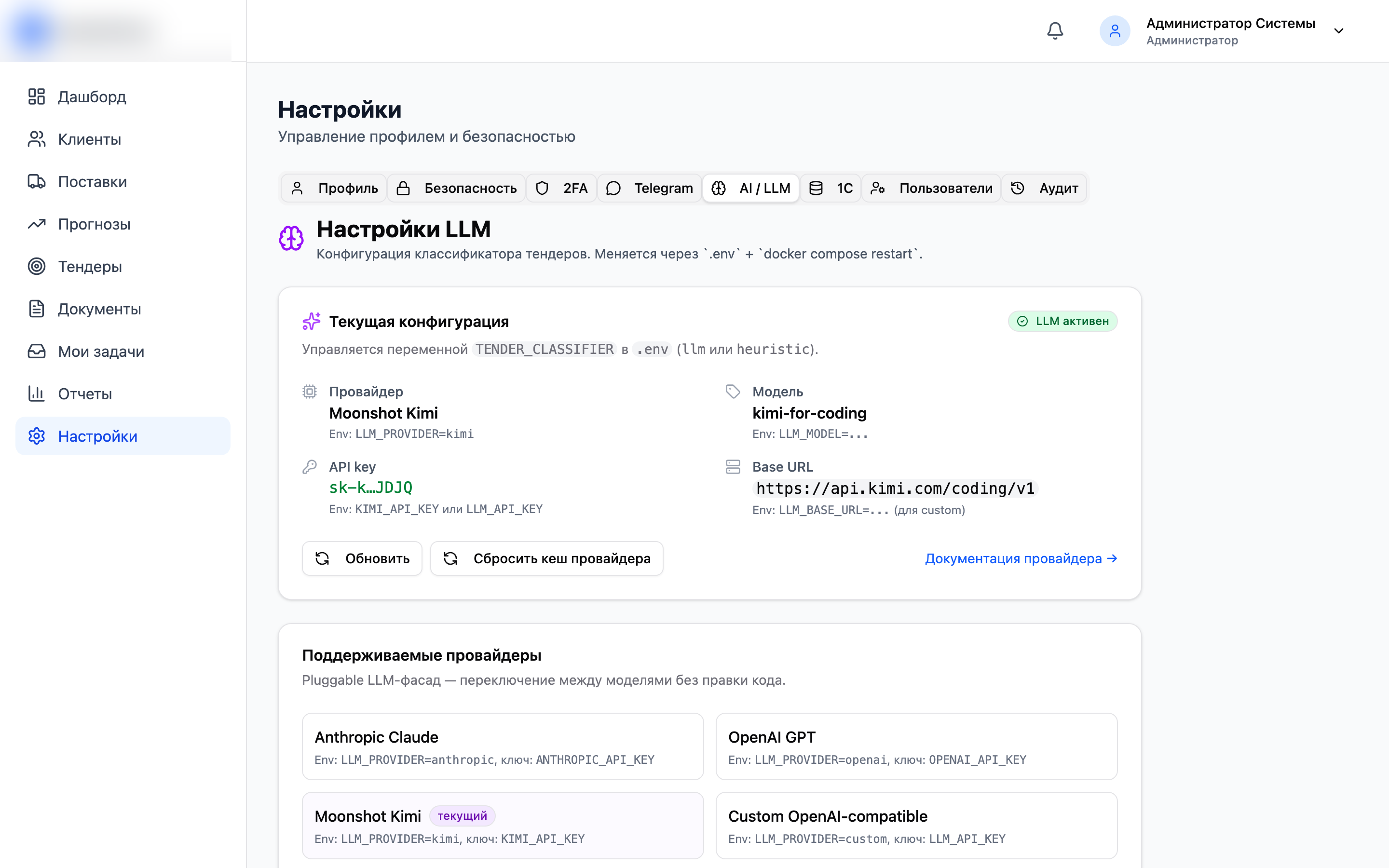The width and height of the screenshot is (1389, 868).
Task: Open Отчеты from the sidebar
Action: 123,394
